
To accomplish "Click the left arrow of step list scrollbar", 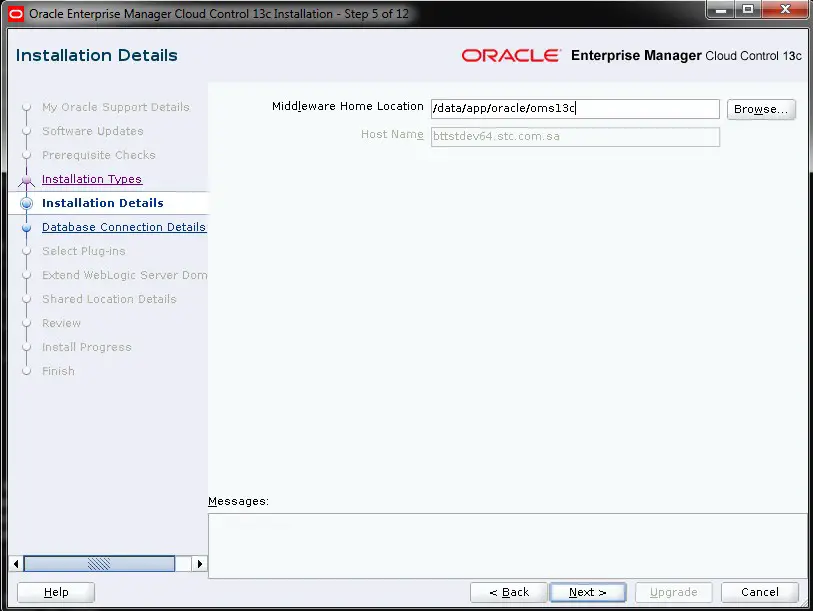I will pos(16,563).
